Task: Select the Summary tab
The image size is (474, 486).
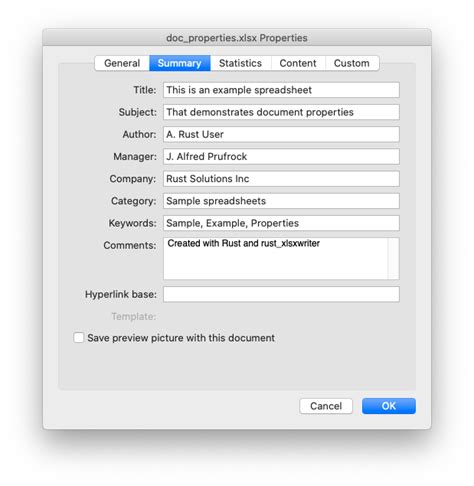Action: coord(180,63)
